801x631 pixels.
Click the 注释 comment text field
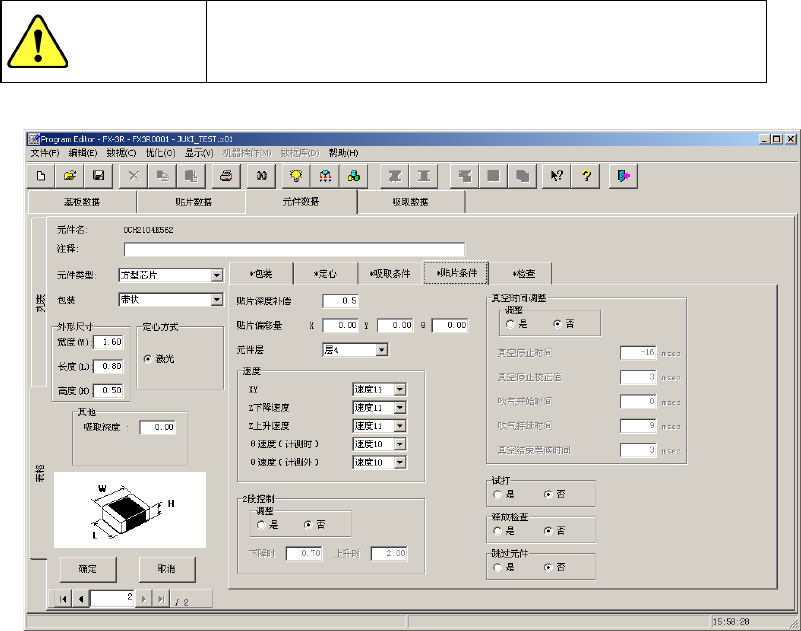(294, 249)
